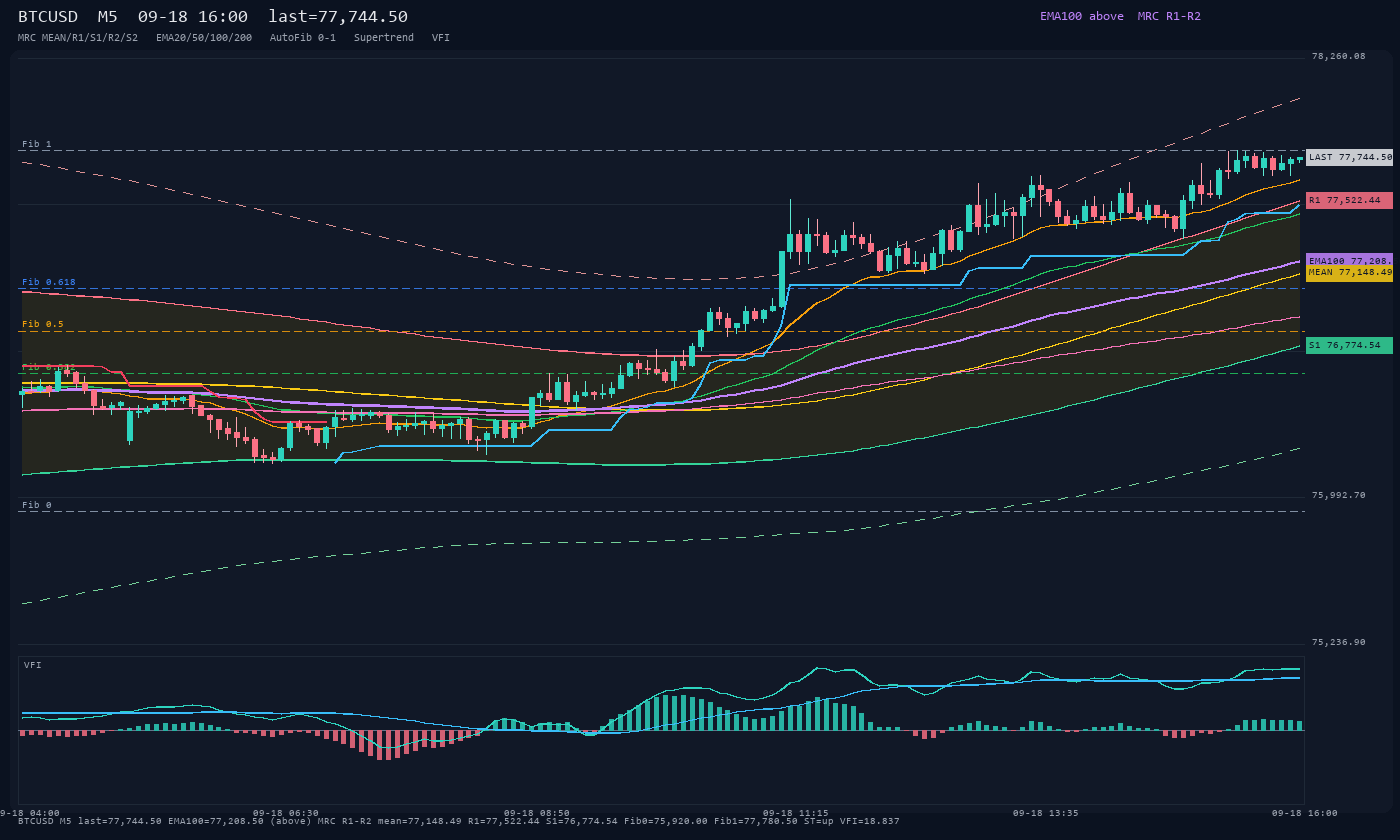The width and height of the screenshot is (1400, 840).
Task: Click the 09-18 08:50 time label
Action: (x=537, y=813)
